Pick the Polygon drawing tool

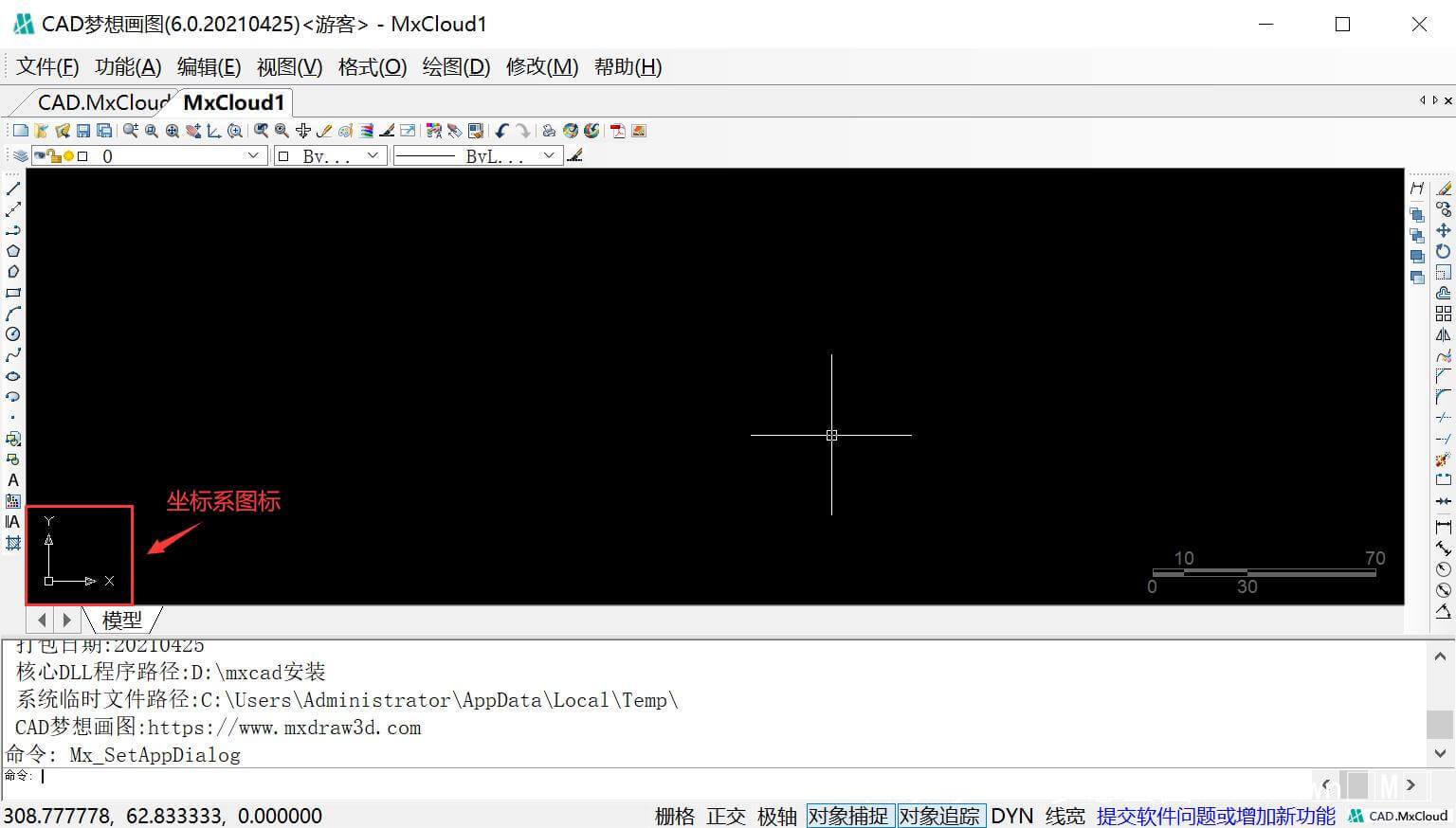(x=13, y=251)
